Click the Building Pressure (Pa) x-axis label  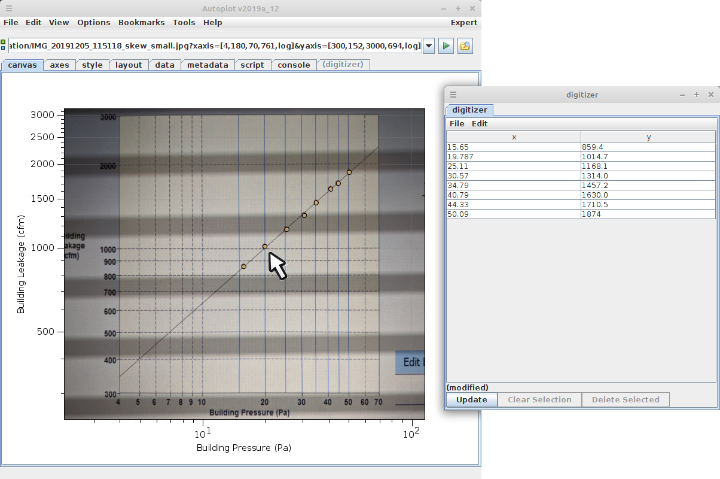point(244,448)
